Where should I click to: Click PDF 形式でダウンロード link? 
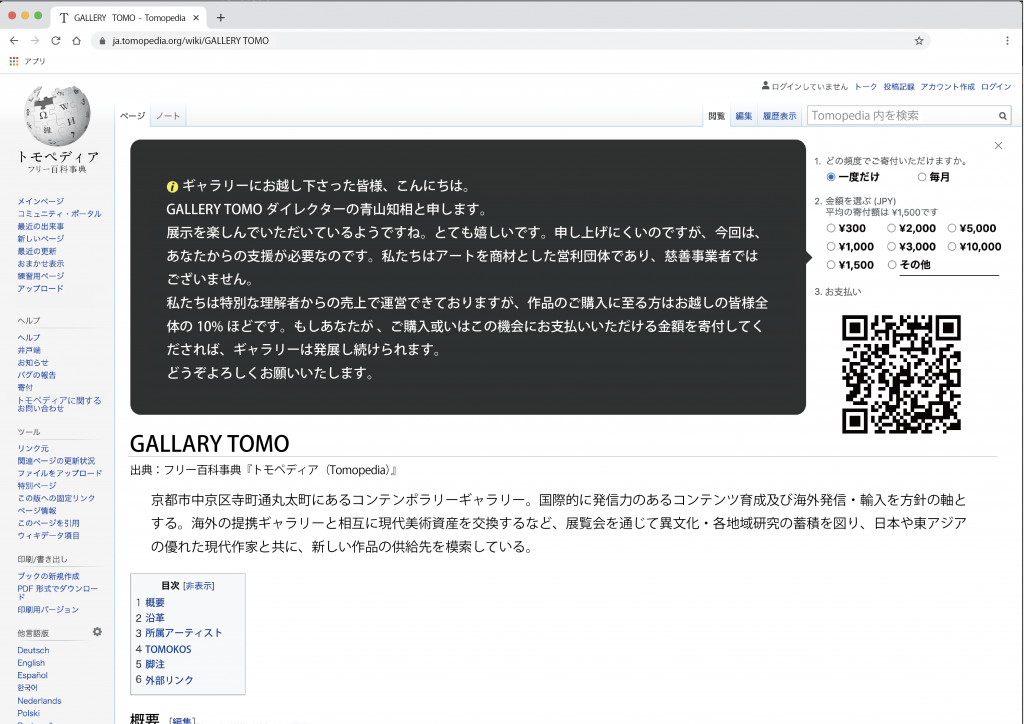[57, 592]
